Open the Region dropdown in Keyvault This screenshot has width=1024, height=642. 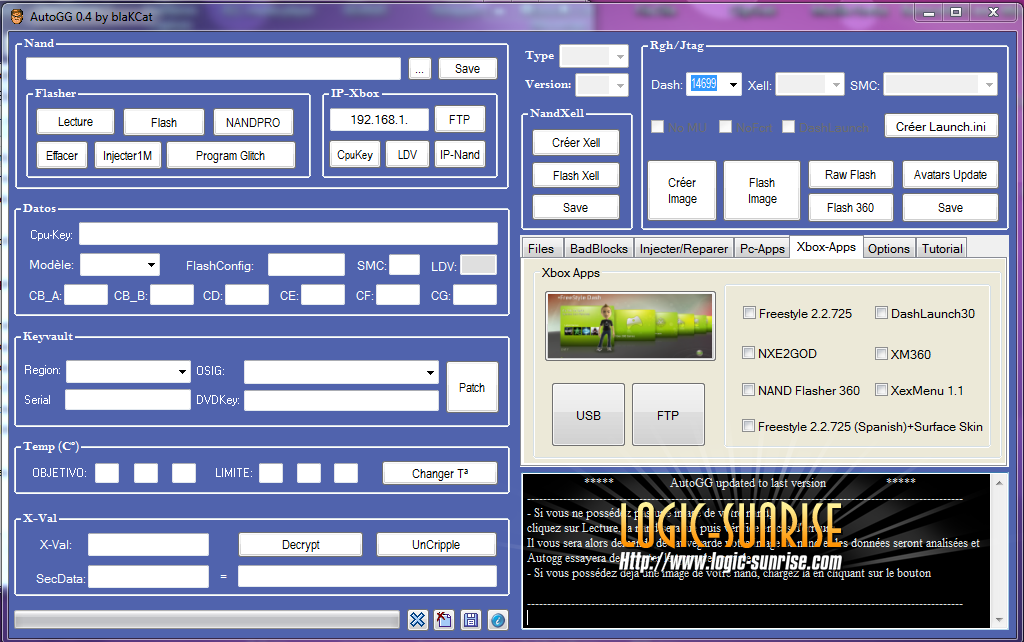pyautogui.click(x=182, y=372)
